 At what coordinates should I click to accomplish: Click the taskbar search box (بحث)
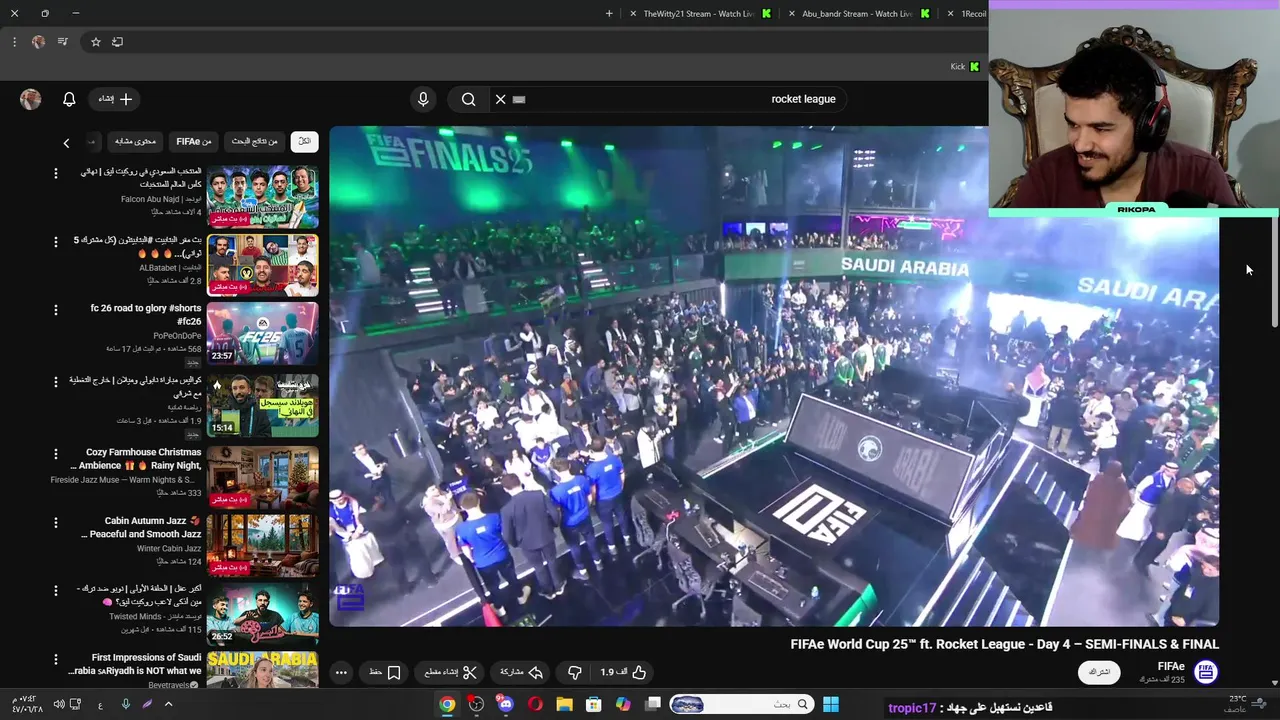(x=740, y=704)
